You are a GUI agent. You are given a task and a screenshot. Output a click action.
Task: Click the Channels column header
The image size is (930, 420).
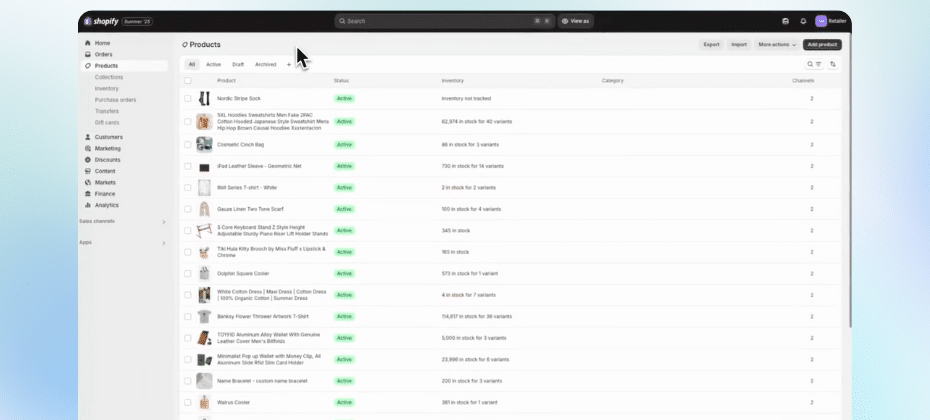(x=803, y=81)
